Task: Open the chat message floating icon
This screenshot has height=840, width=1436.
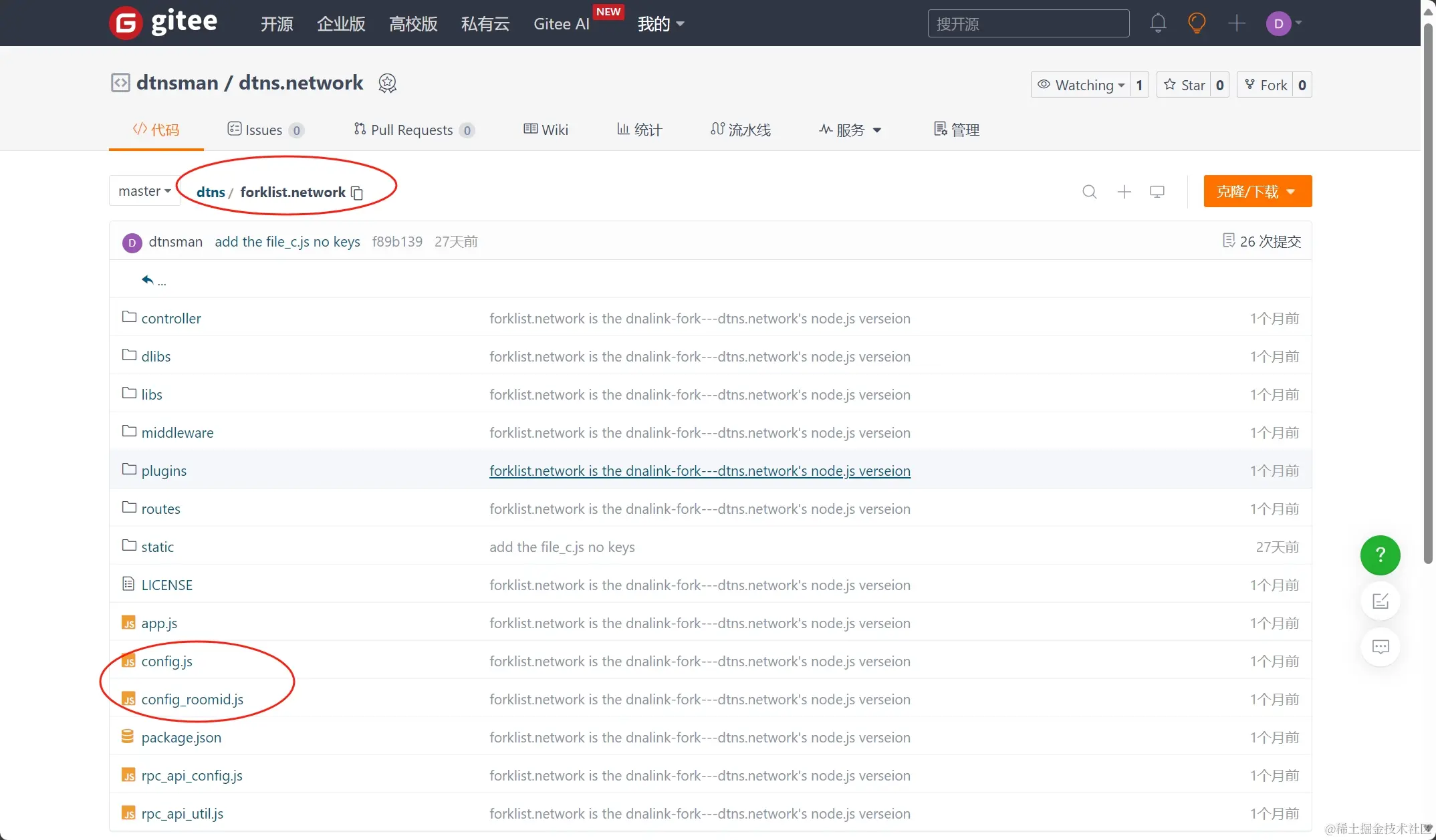Action: point(1380,646)
